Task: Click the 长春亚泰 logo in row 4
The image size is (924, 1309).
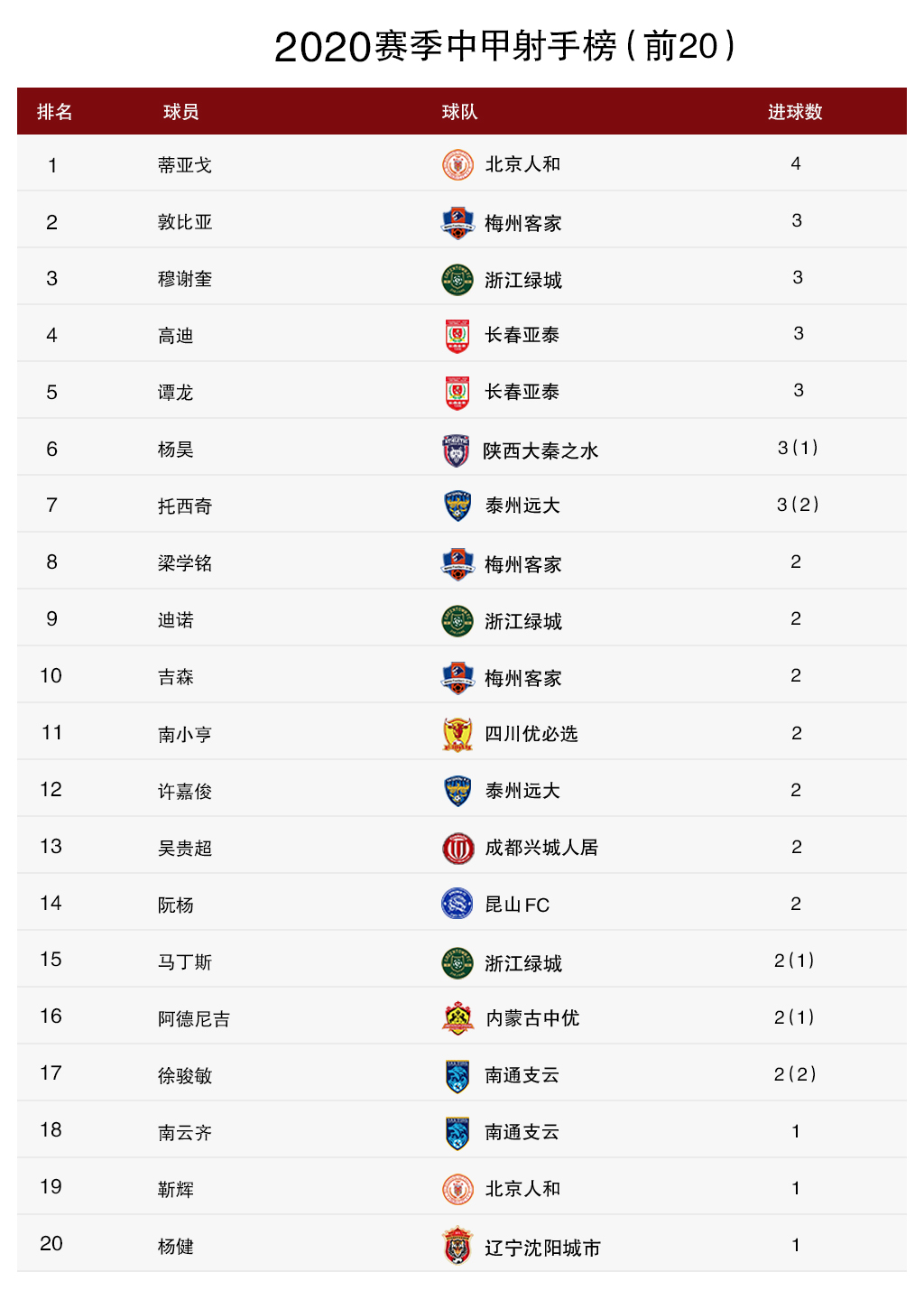Action: [457, 336]
